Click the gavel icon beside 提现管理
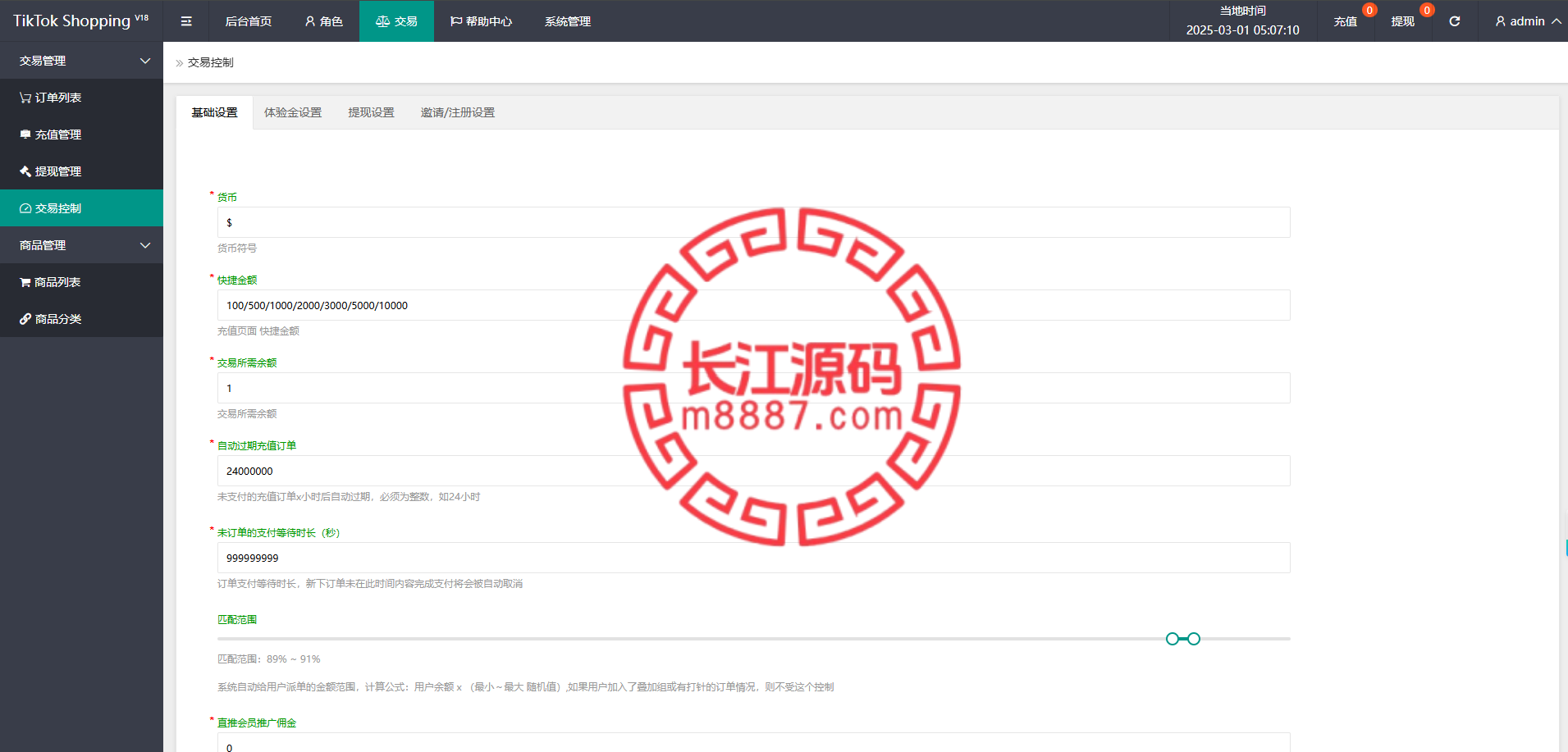The height and width of the screenshot is (752, 1568). (x=25, y=171)
